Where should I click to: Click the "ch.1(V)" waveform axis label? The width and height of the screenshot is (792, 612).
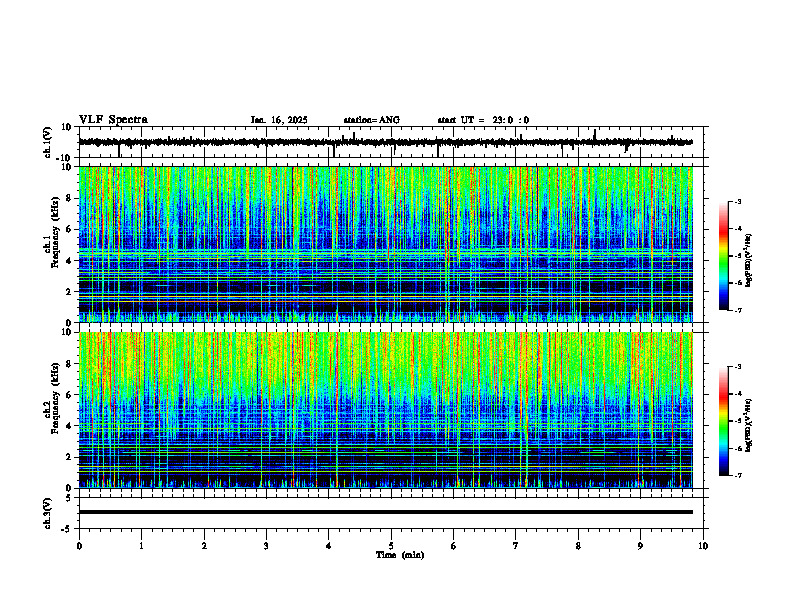pos(47,142)
